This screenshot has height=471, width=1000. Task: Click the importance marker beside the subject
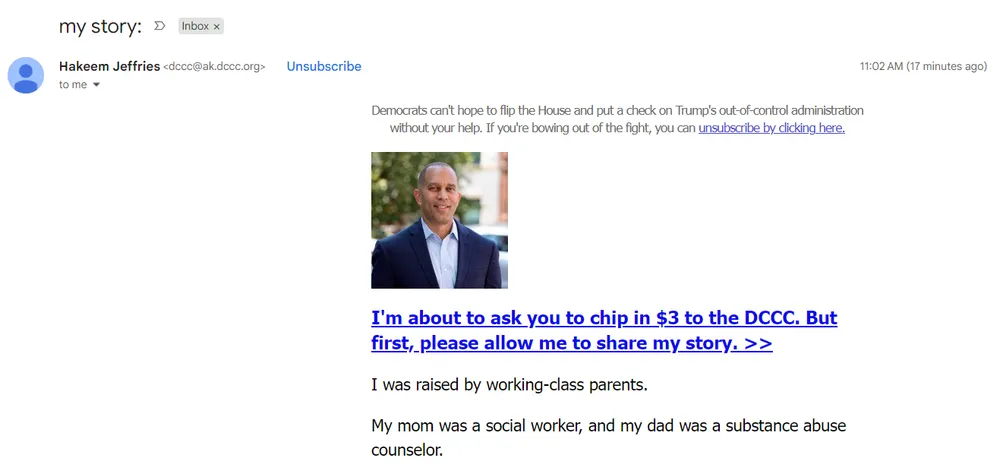pyautogui.click(x=160, y=26)
